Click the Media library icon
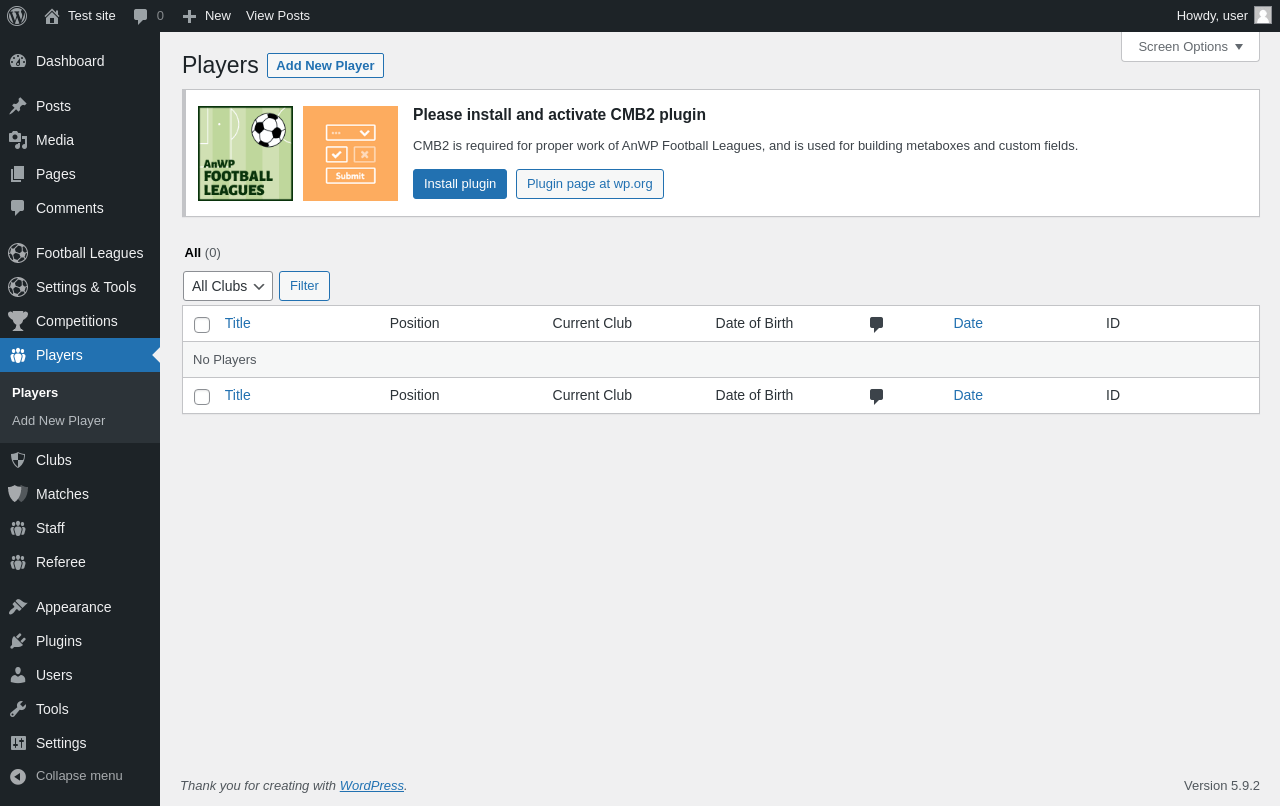Image resolution: width=1280 pixels, height=806 pixels. pyautogui.click(x=18, y=140)
